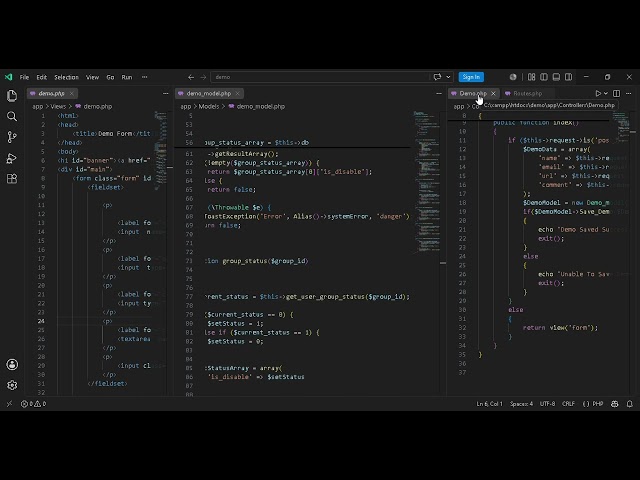Expand the title bar overflow menu (…)

click(144, 77)
